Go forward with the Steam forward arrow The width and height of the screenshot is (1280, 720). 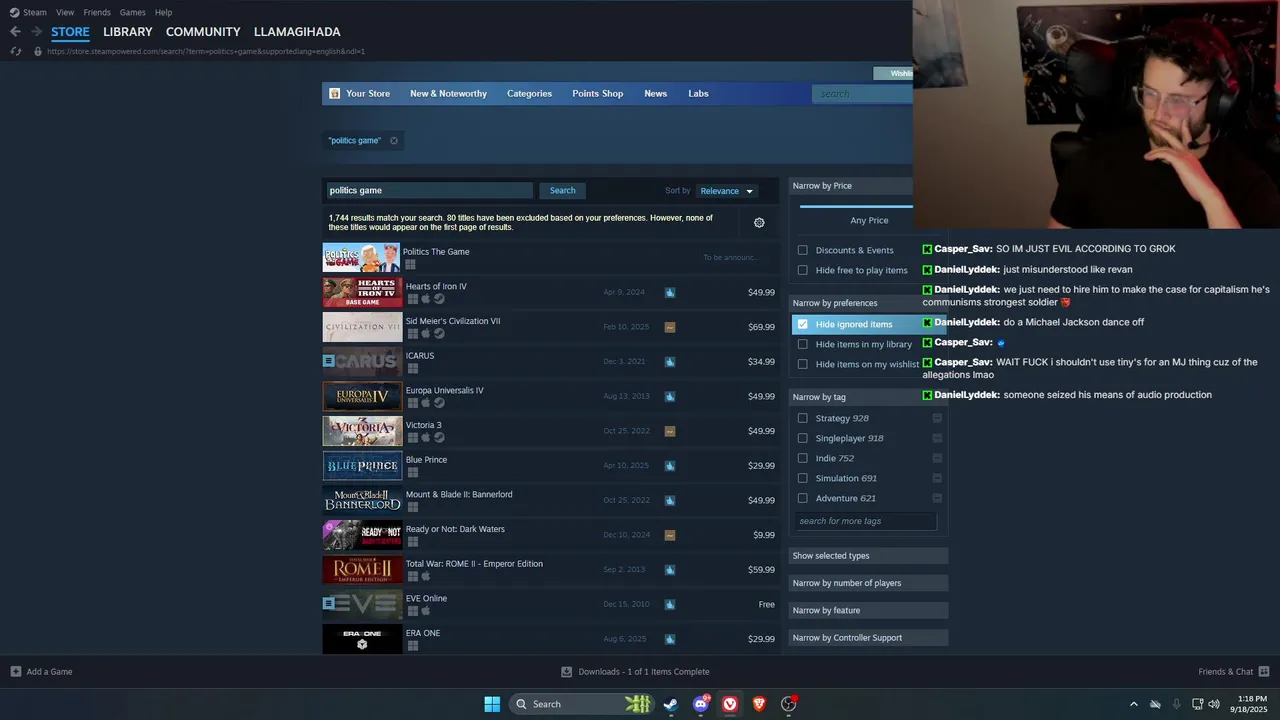(x=36, y=32)
